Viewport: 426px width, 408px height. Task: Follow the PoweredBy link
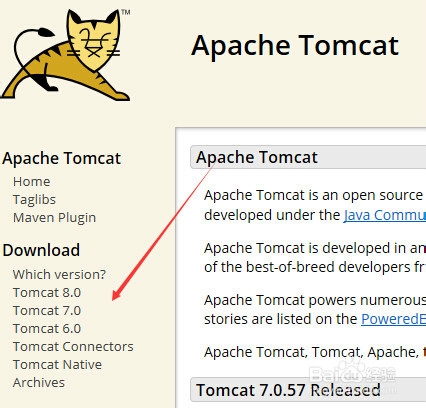tap(393, 319)
